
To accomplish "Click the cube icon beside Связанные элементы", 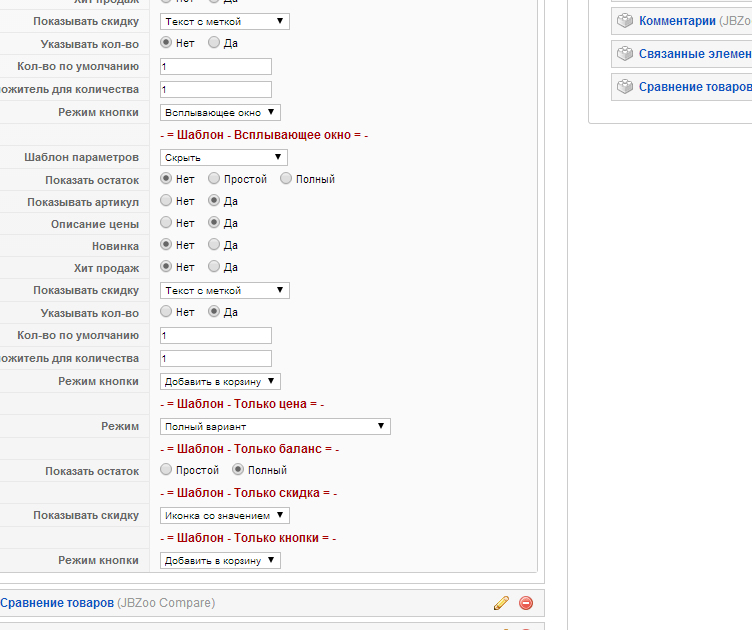I will (625, 53).
